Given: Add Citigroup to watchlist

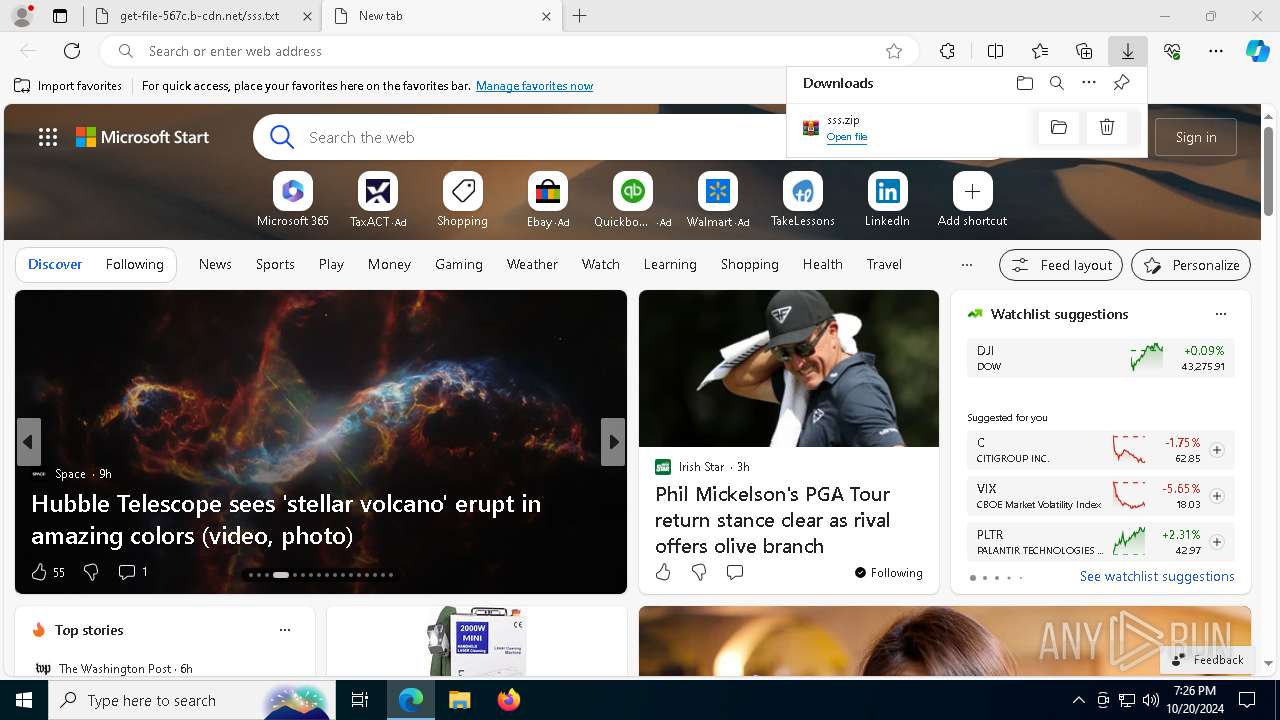Looking at the screenshot, I should point(1217,450).
